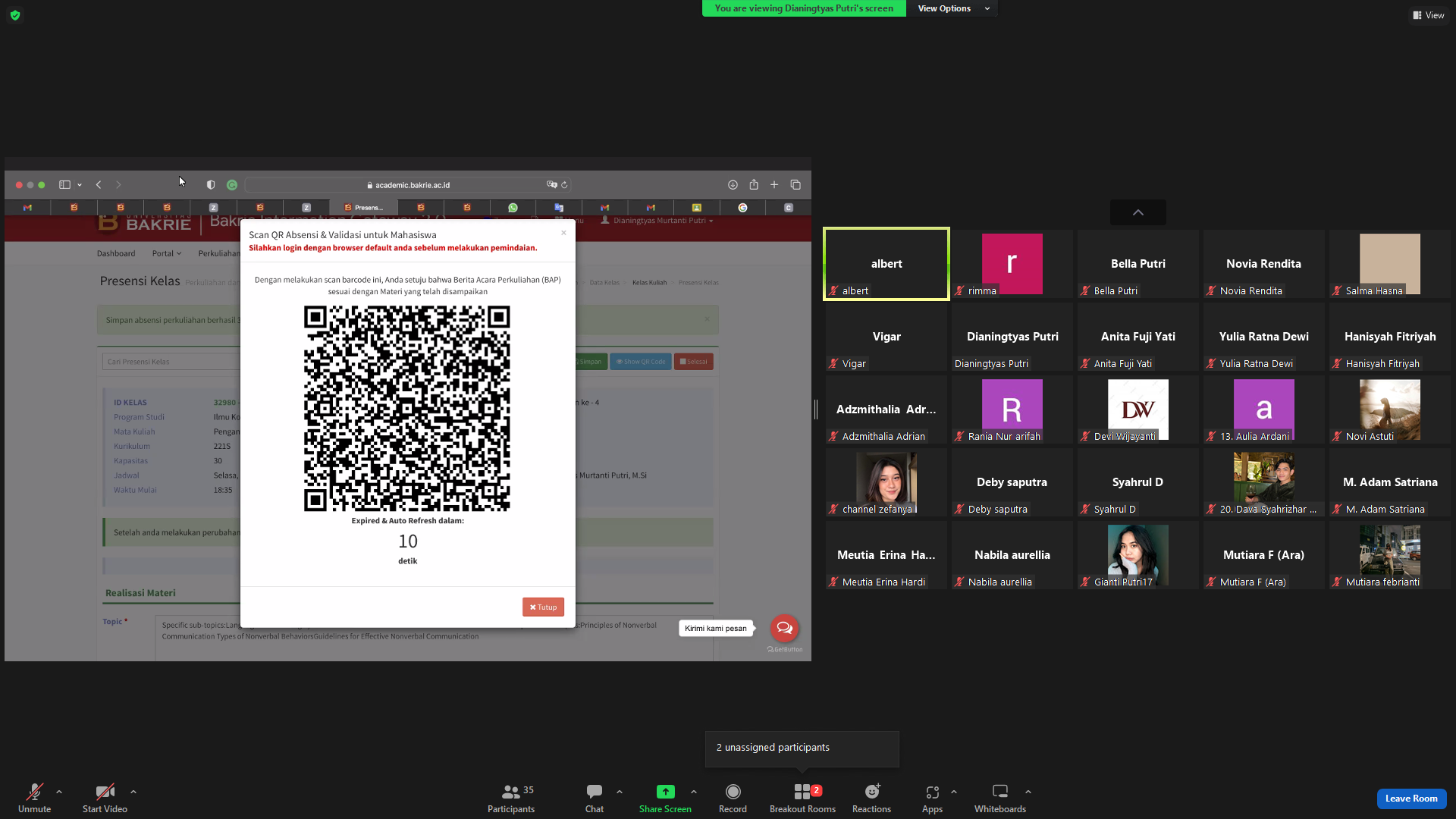Open the red chat message bubble
Image resolution: width=1456 pixels, height=819 pixels.
(784, 628)
